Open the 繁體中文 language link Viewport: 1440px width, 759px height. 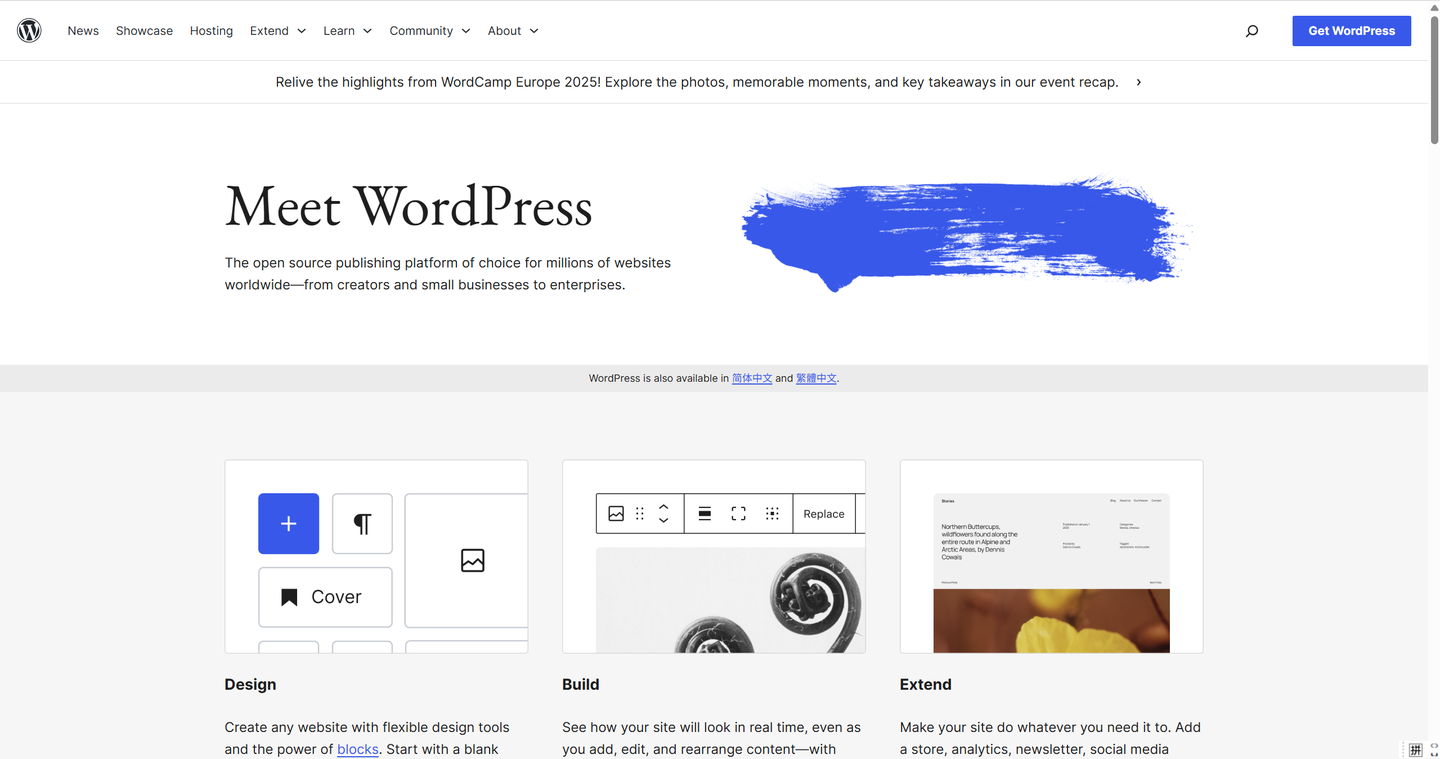point(816,378)
